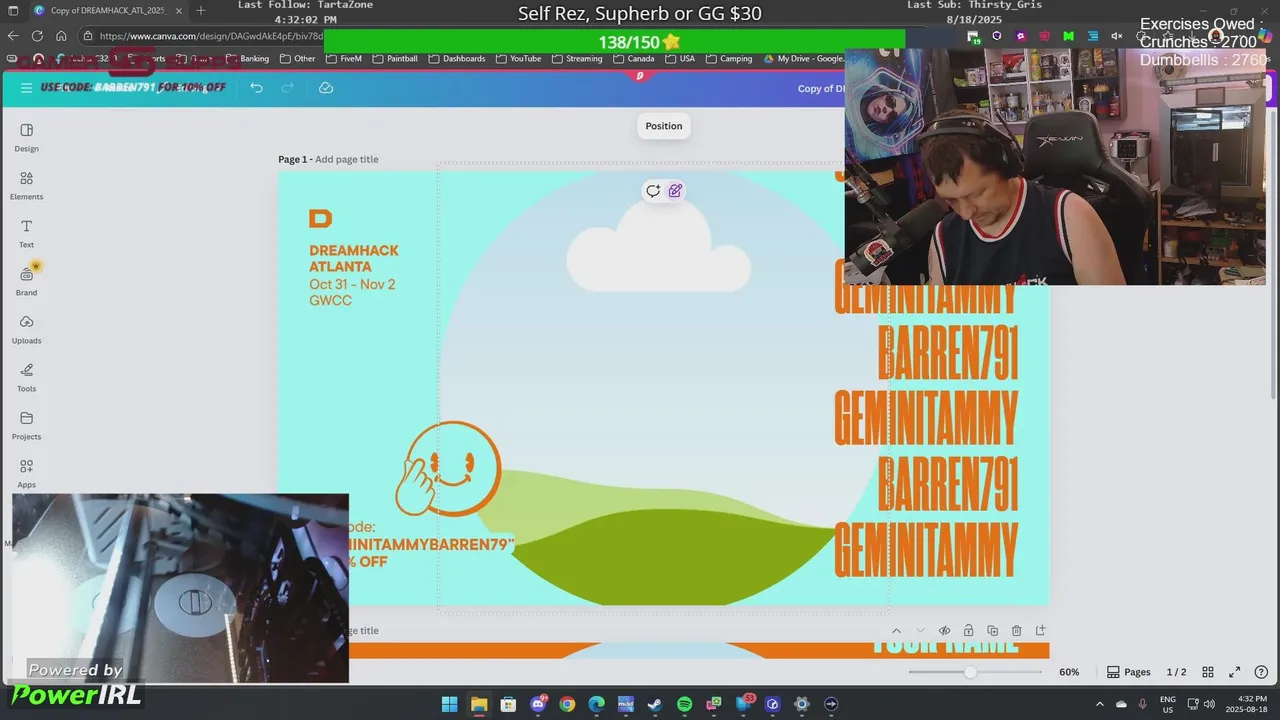Open a new browser tab
1280x720 pixels.
click(200, 10)
